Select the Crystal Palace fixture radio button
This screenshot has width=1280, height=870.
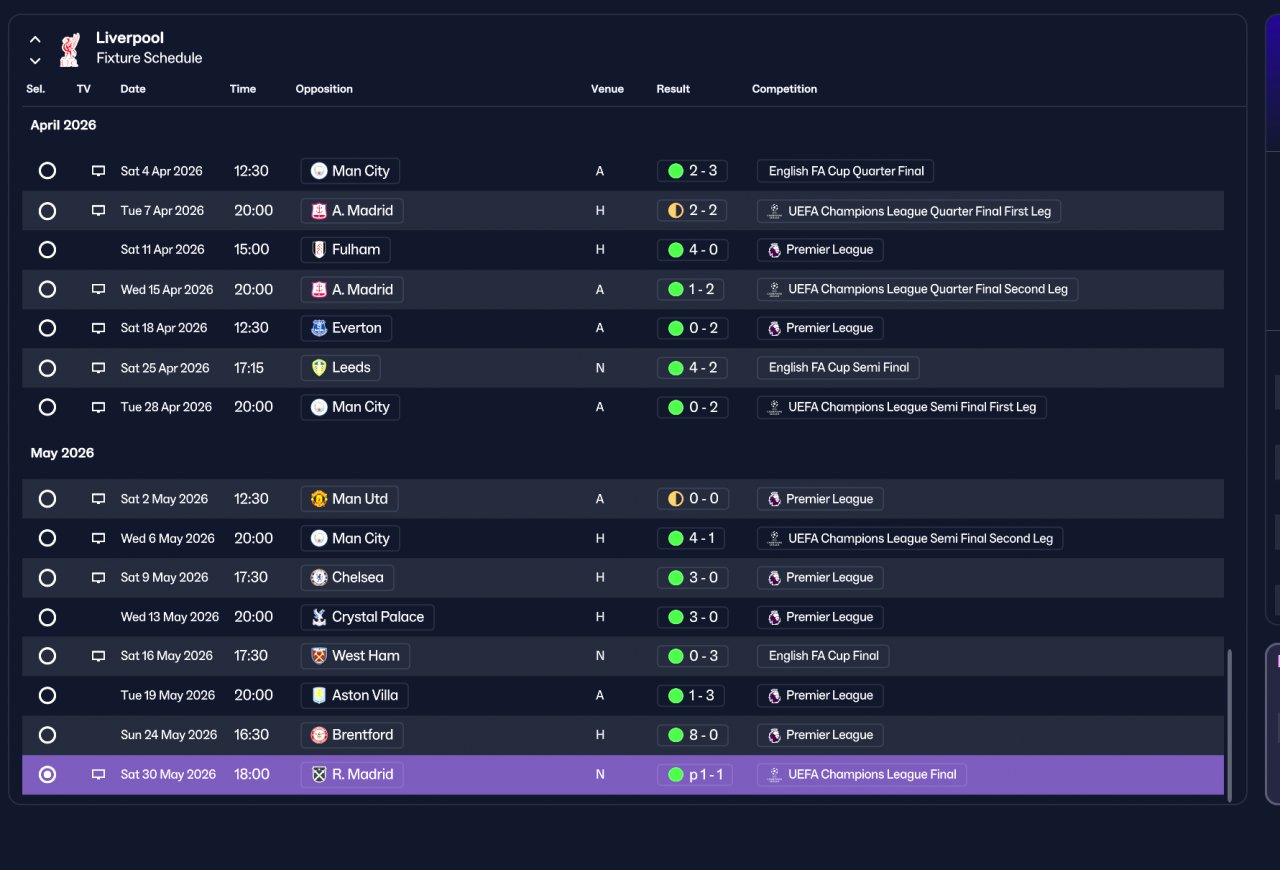tap(47, 617)
